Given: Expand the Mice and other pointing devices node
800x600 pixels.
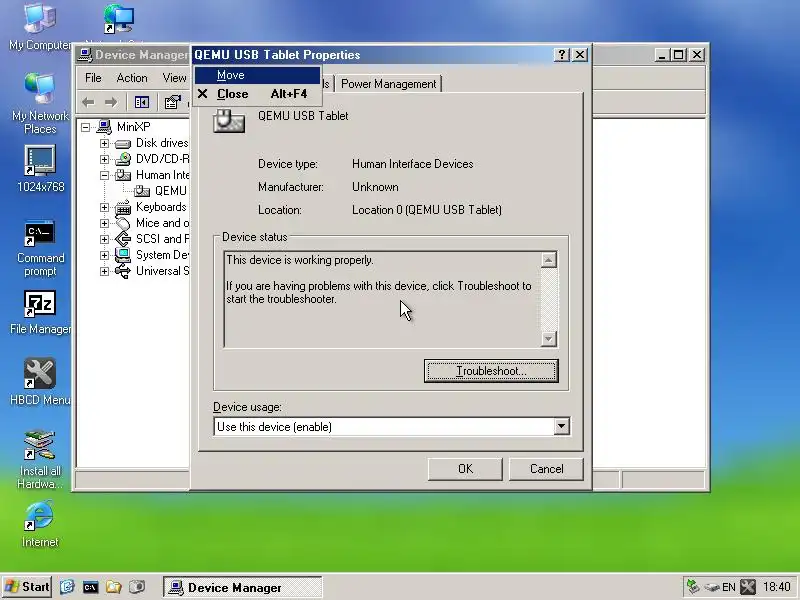Looking at the screenshot, I should pos(105,223).
